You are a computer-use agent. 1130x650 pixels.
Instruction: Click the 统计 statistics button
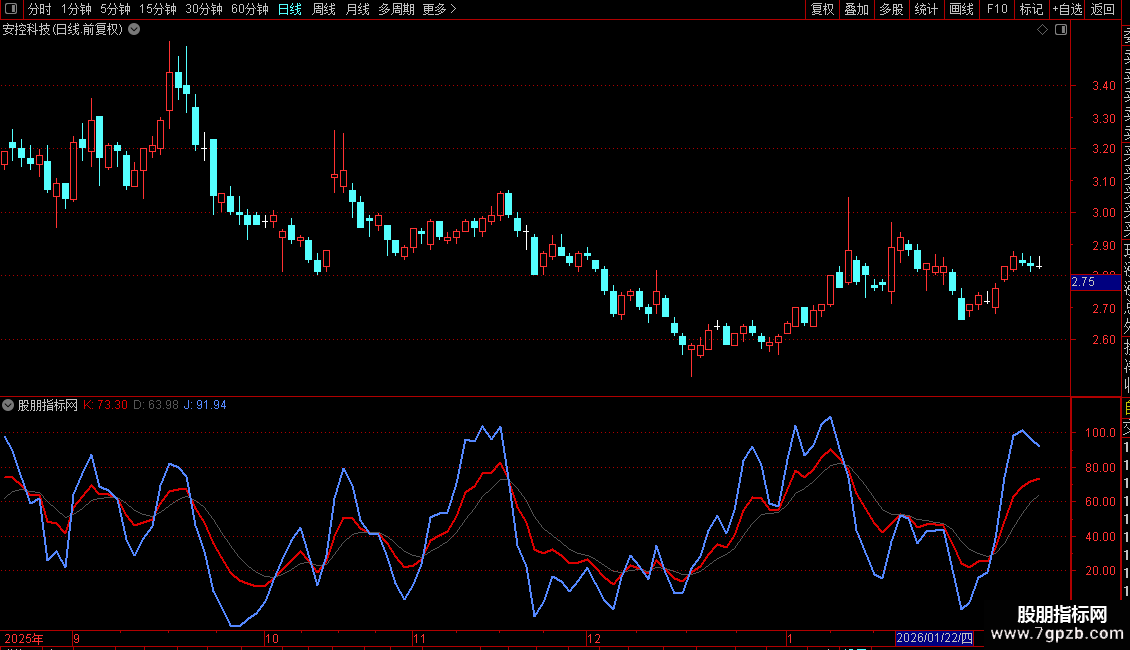click(926, 9)
